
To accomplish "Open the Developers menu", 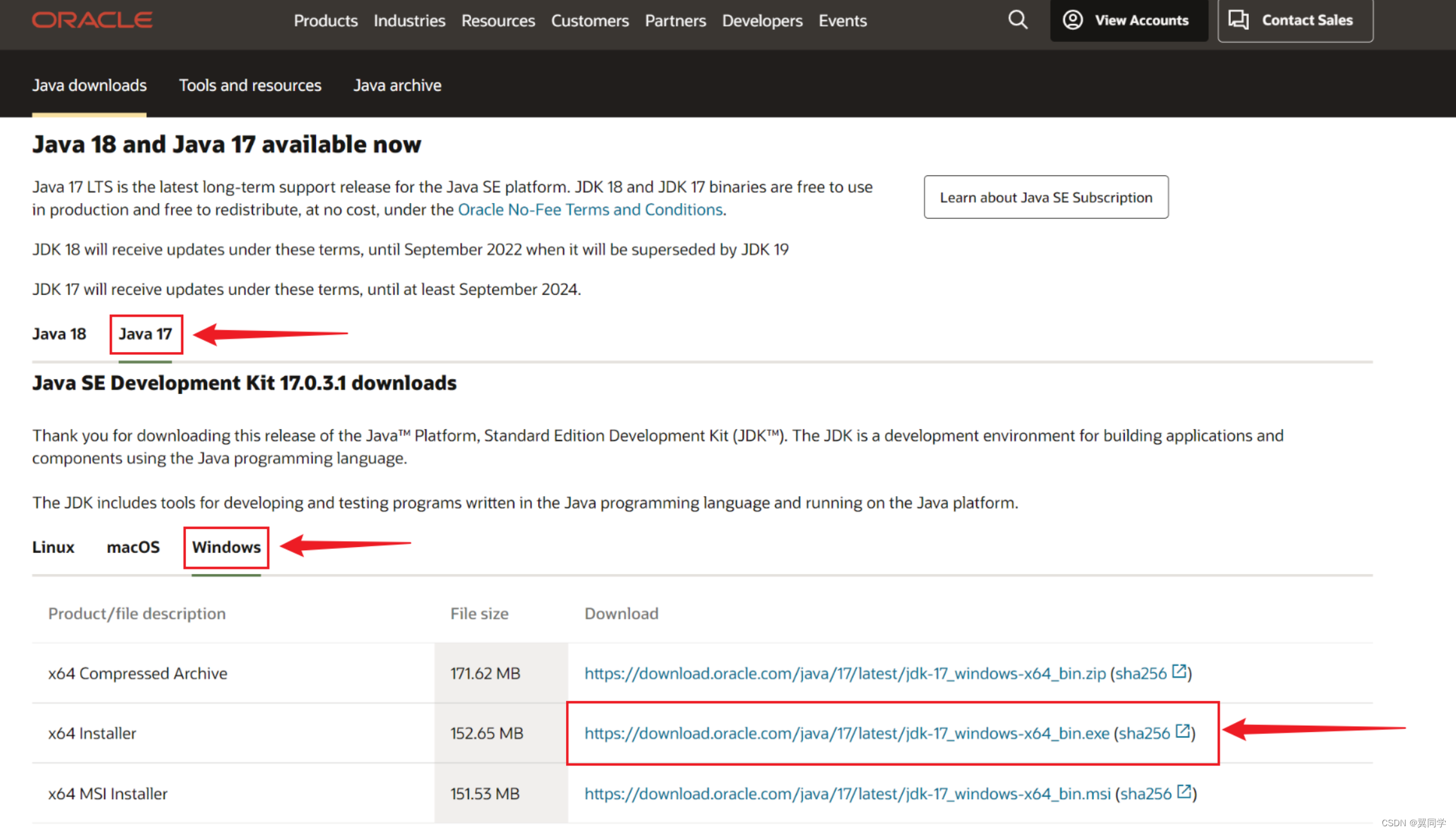I will (762, 21).
